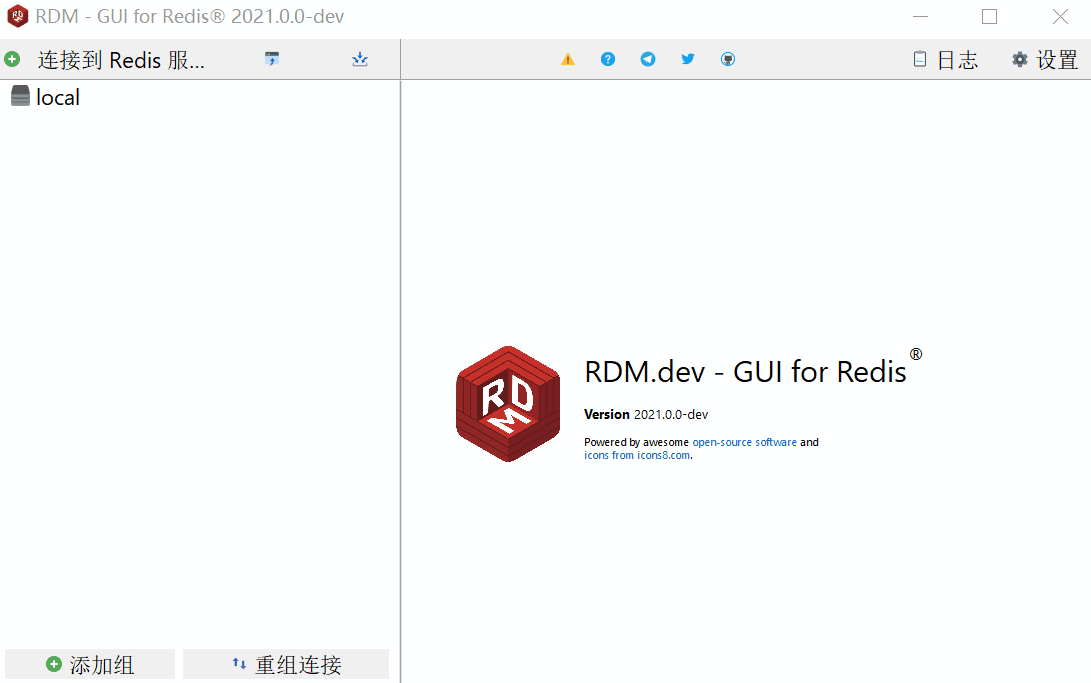Open the 日志 log panel
Screen dimensions: 1091x683
pos(945,60)
